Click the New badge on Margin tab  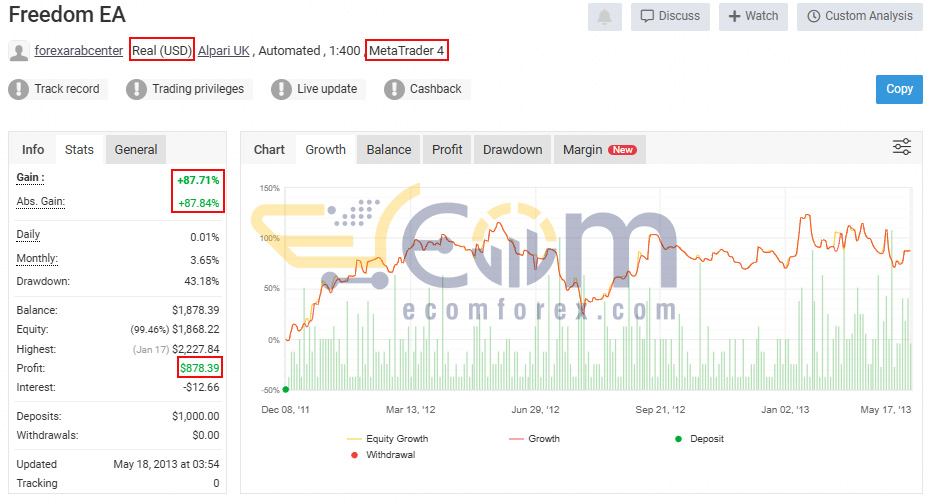pos(623,150)
